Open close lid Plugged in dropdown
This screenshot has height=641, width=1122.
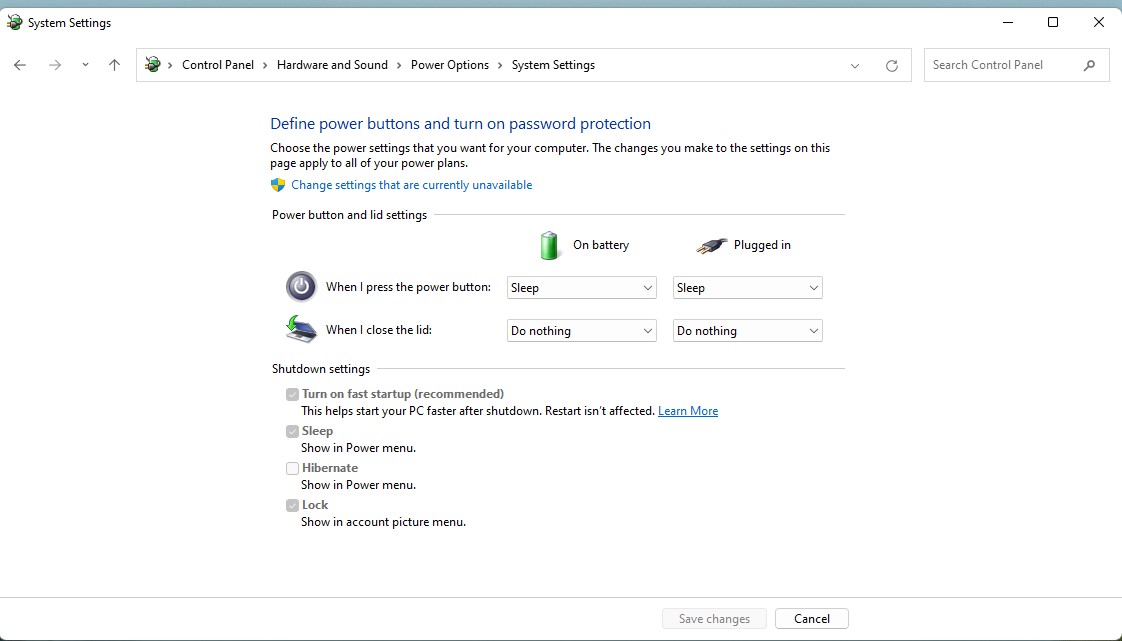pos(747,331)
